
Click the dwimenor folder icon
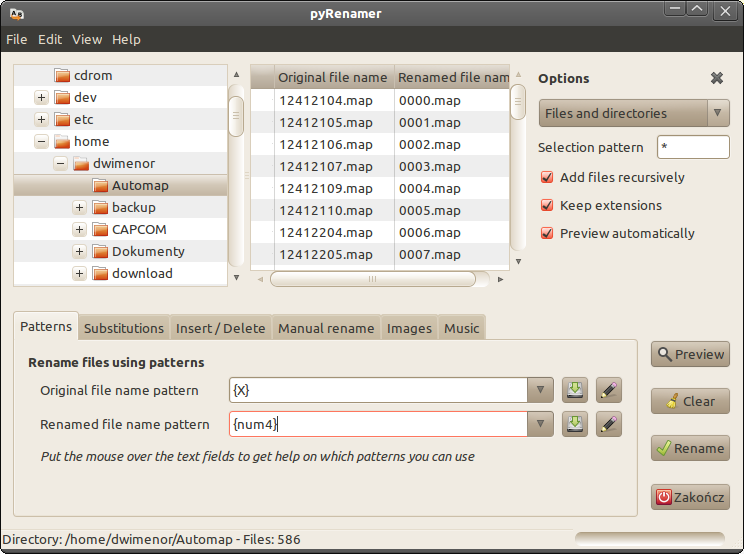pyautogui.click(x=81, y=164)
